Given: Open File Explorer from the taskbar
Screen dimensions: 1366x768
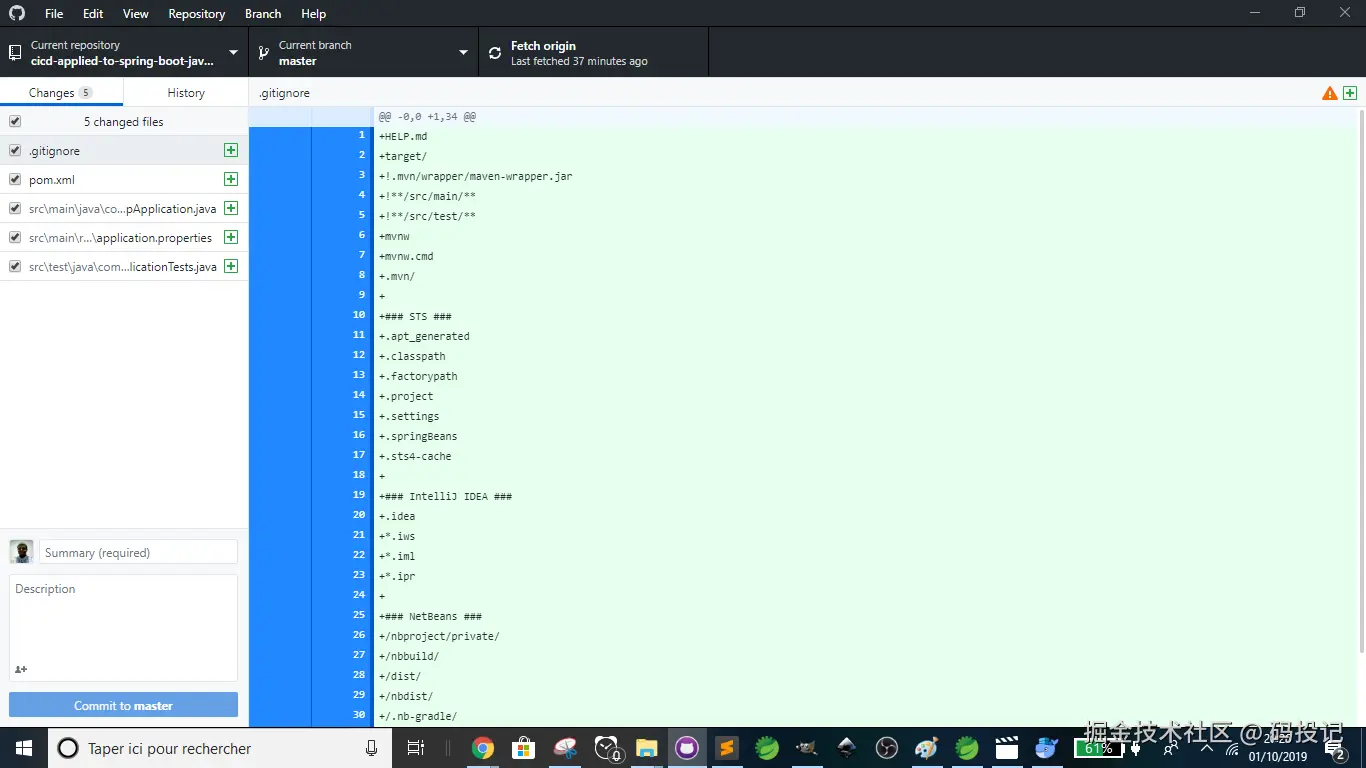Looking at the screenshot, I should point(646,748).
